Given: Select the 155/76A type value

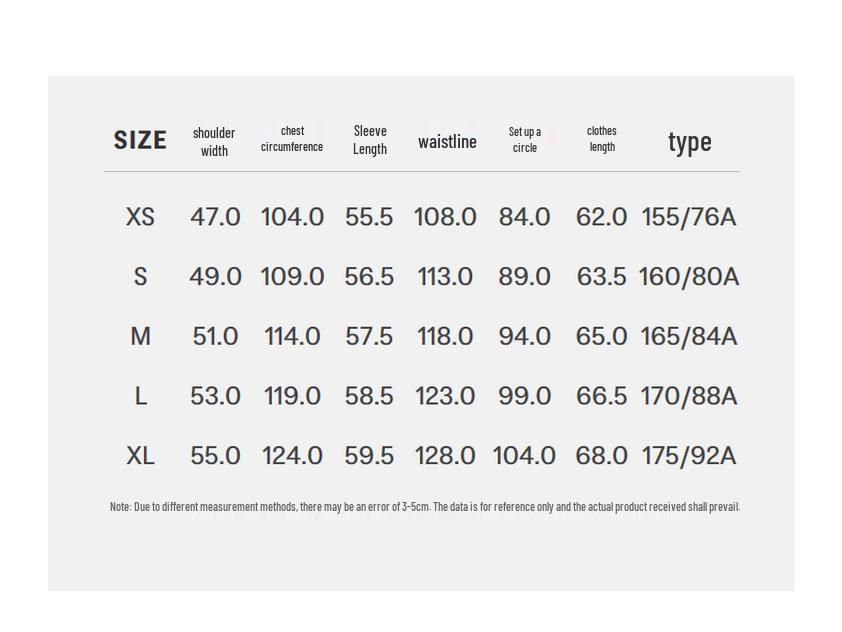Looking at the screenshot, I should (689, 217).
